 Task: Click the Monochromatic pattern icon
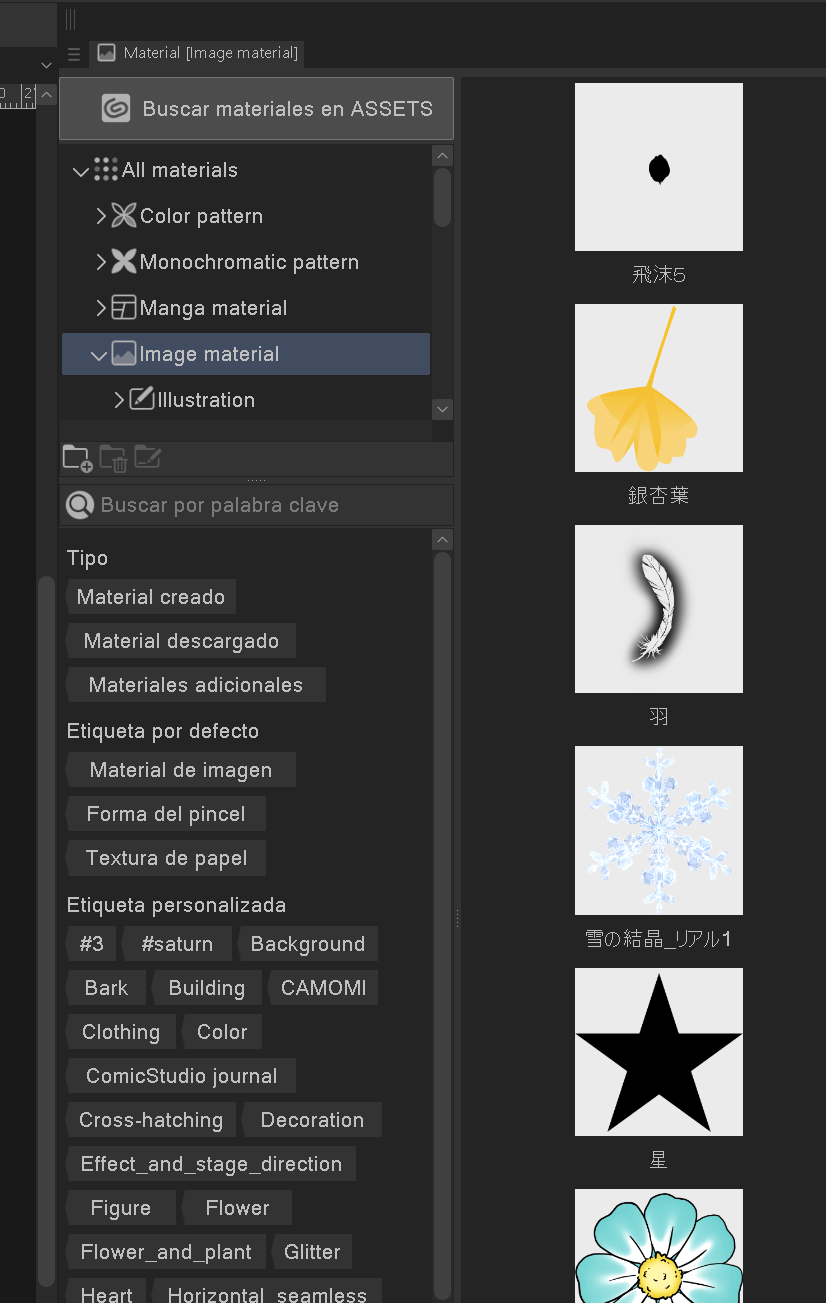click(x=124, y=262)
